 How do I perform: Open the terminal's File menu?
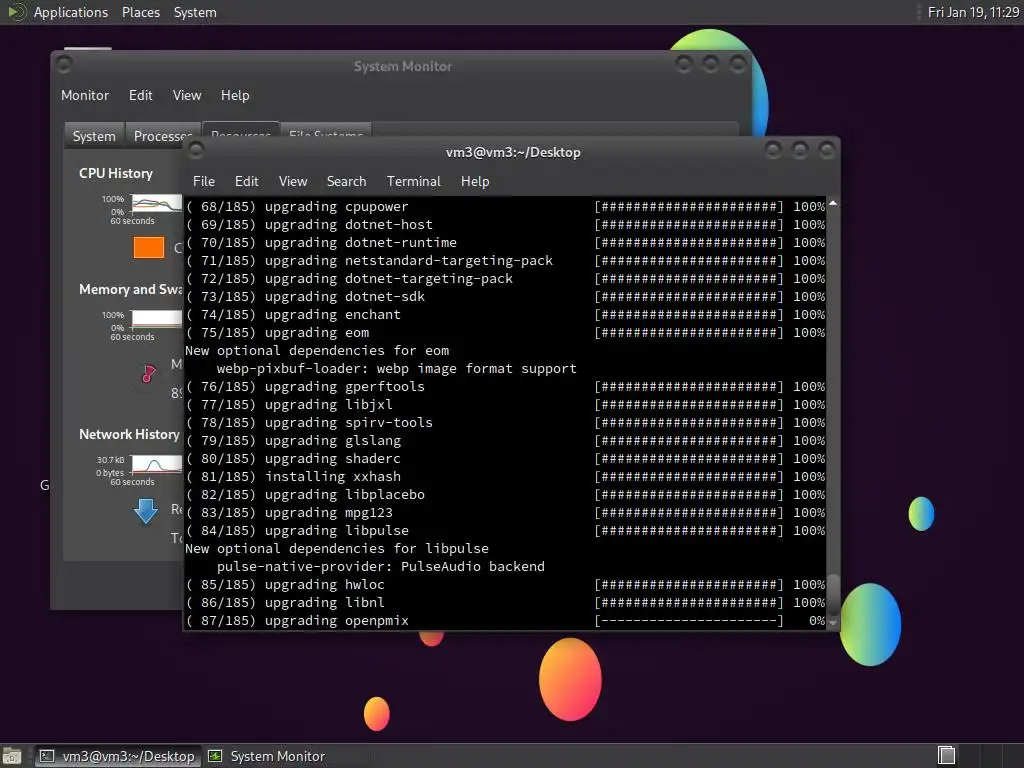(204, 182)
